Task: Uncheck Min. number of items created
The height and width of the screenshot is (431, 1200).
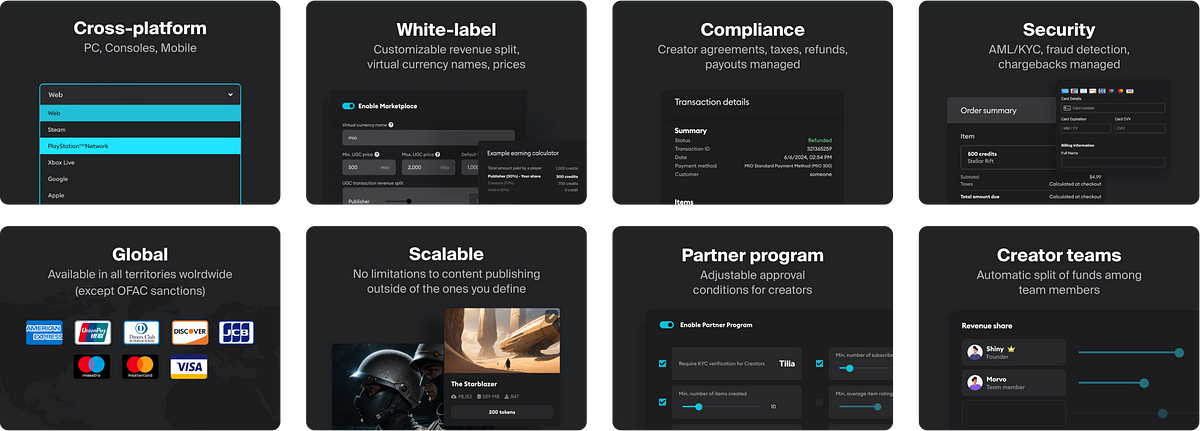Action: click(x=662, y=402)
